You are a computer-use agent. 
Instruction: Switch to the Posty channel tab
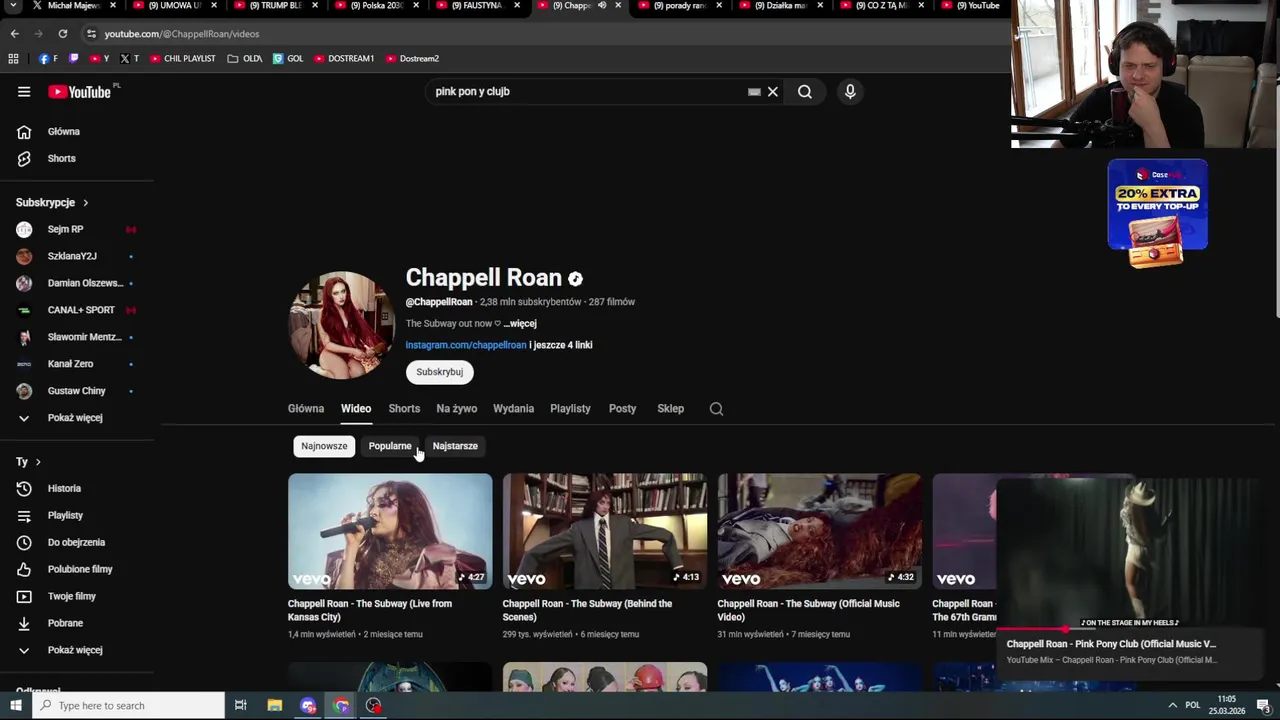coord(622,409)
